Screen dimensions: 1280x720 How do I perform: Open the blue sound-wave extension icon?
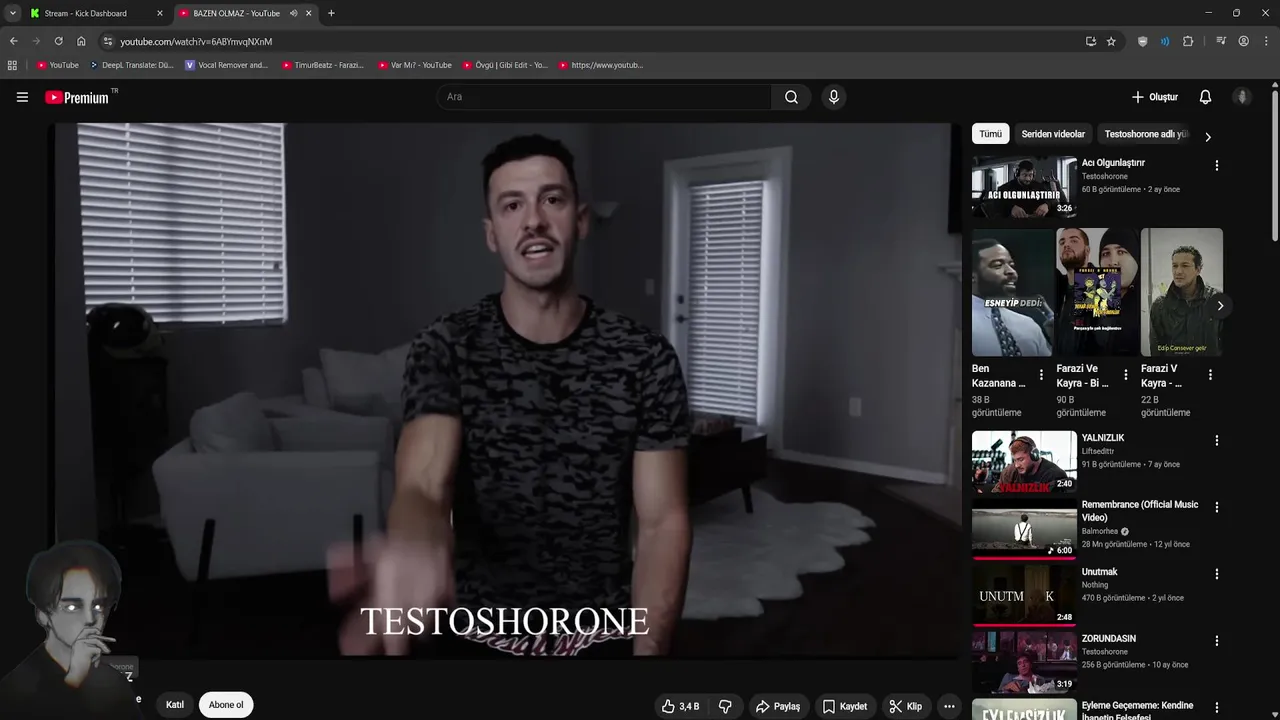[1165, 41]
